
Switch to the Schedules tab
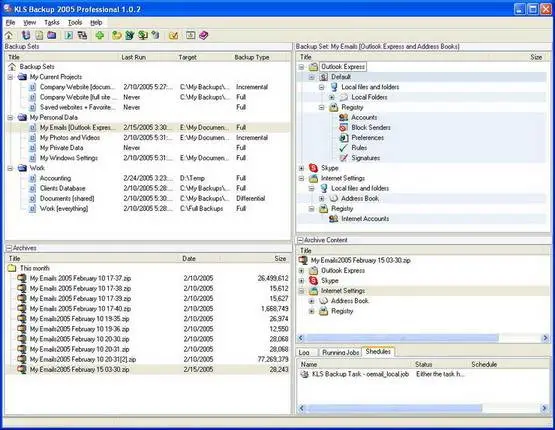pyautogui.click(x=378, y=351)
